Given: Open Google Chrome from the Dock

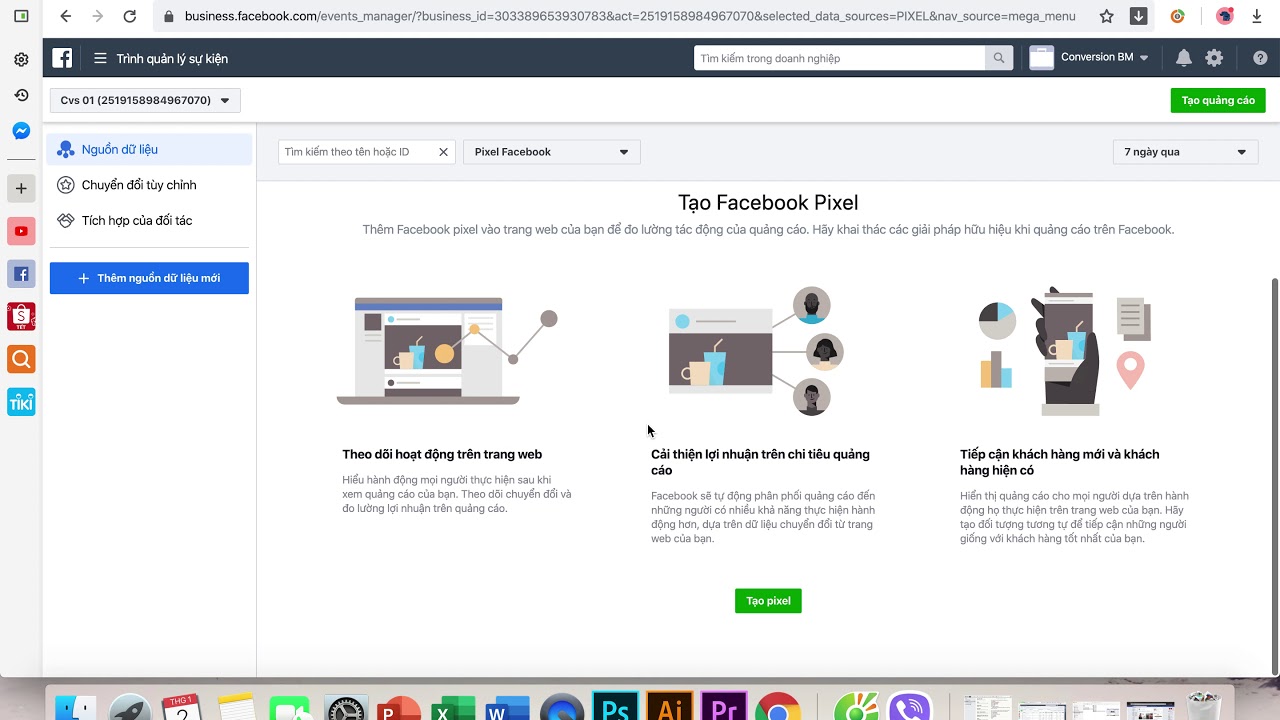Looking at the screenshot, I should pyautogui.click(x=777, y=708).
